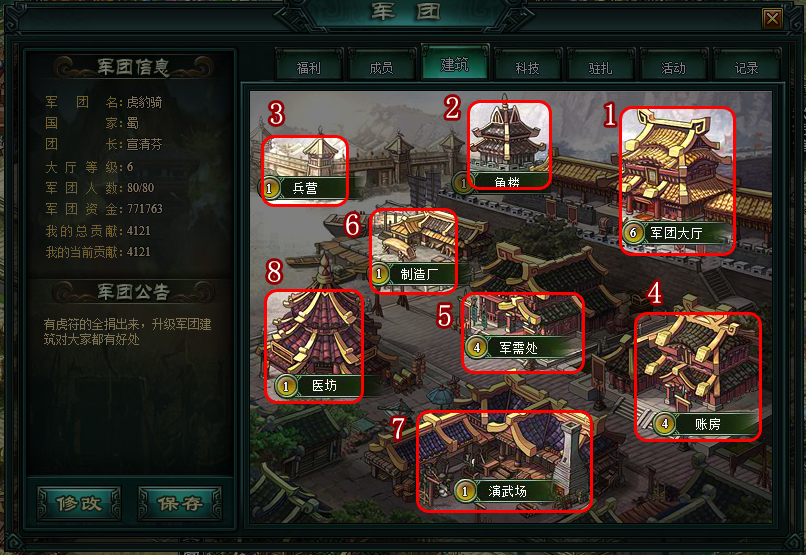Click the level 4 badge next to 账房
This screenshot has width=806, height=555.
pos(665,424)
